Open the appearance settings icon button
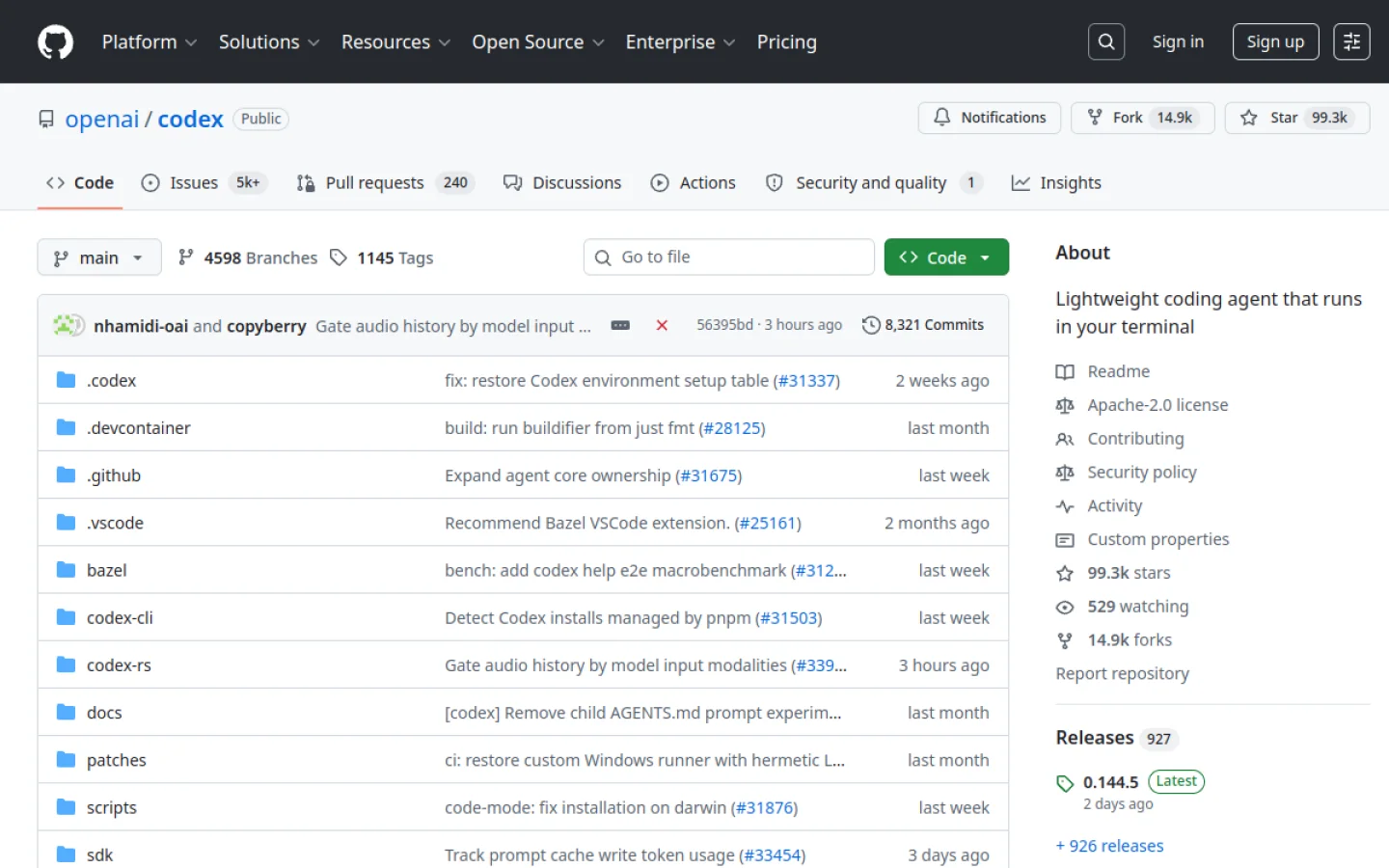Image resolution: width=1389 pixels, height=868 pixels. 1351,41
